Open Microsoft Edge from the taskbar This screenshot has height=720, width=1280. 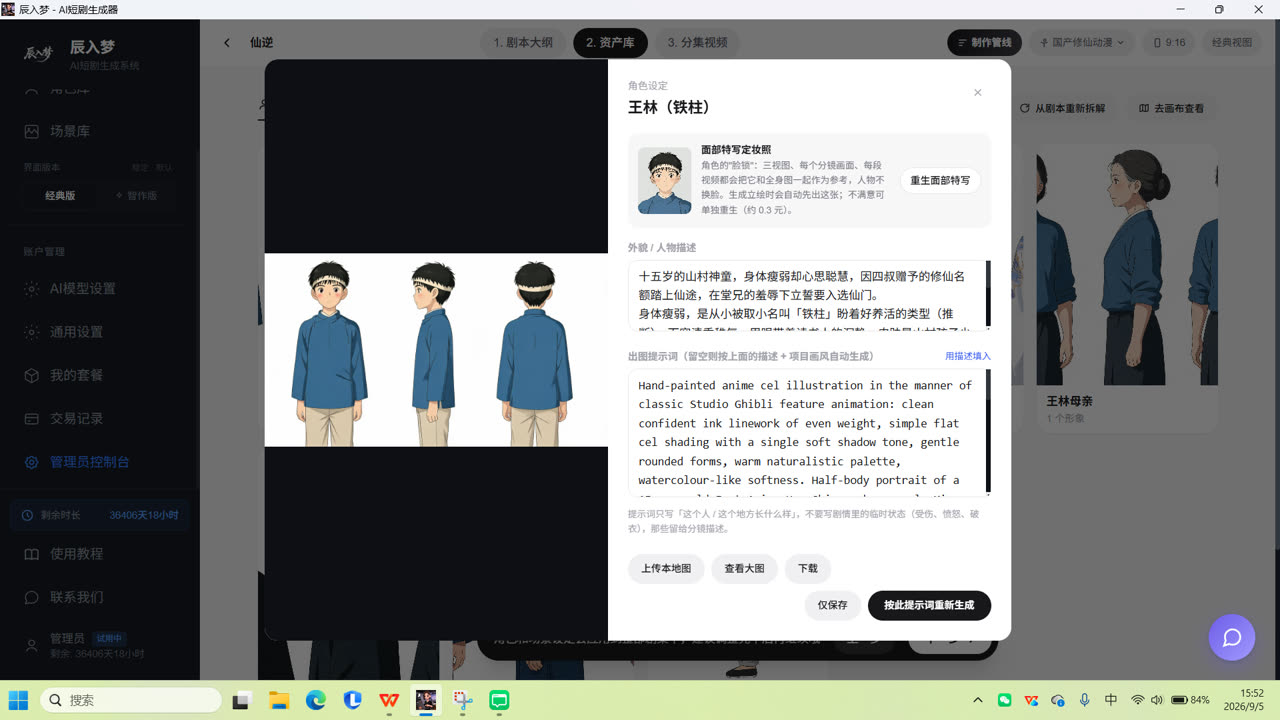[x=315, y=700]
